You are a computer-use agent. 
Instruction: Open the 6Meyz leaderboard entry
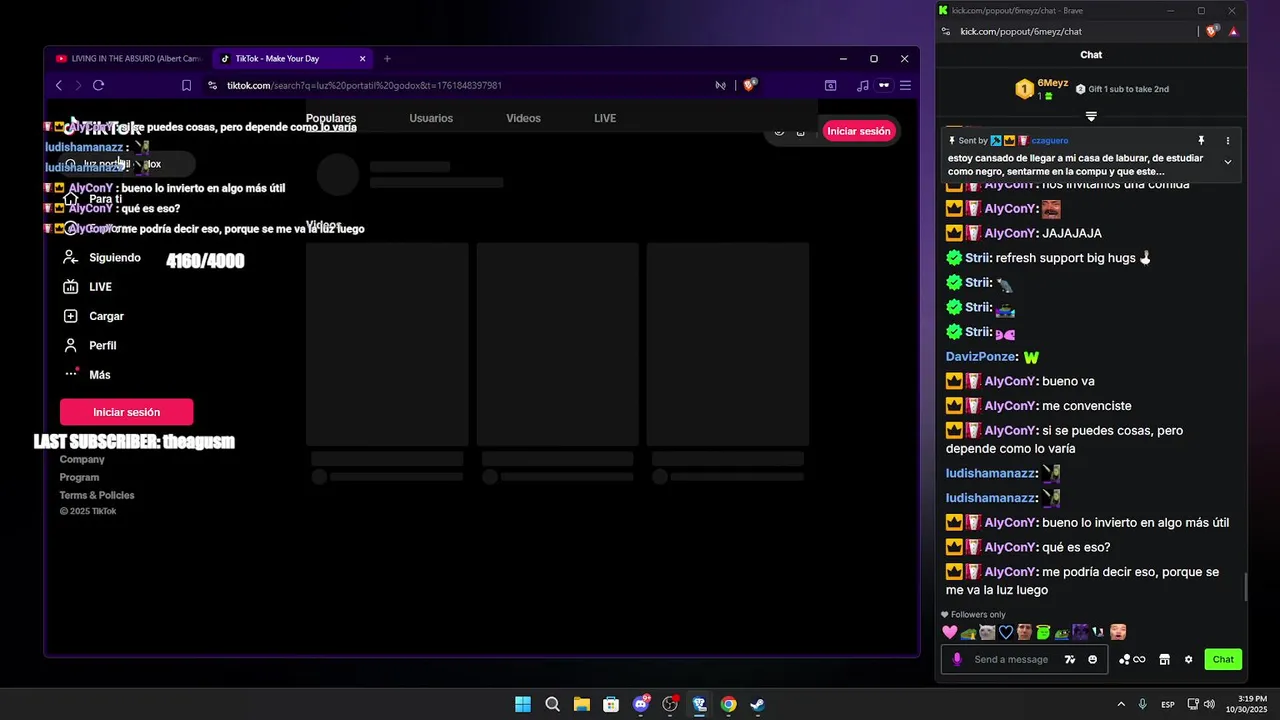[1042, 89]
